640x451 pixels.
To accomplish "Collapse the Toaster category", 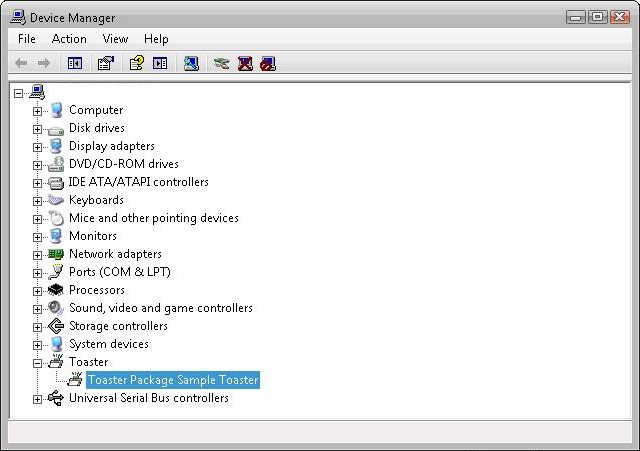I will tap(37, 363).
